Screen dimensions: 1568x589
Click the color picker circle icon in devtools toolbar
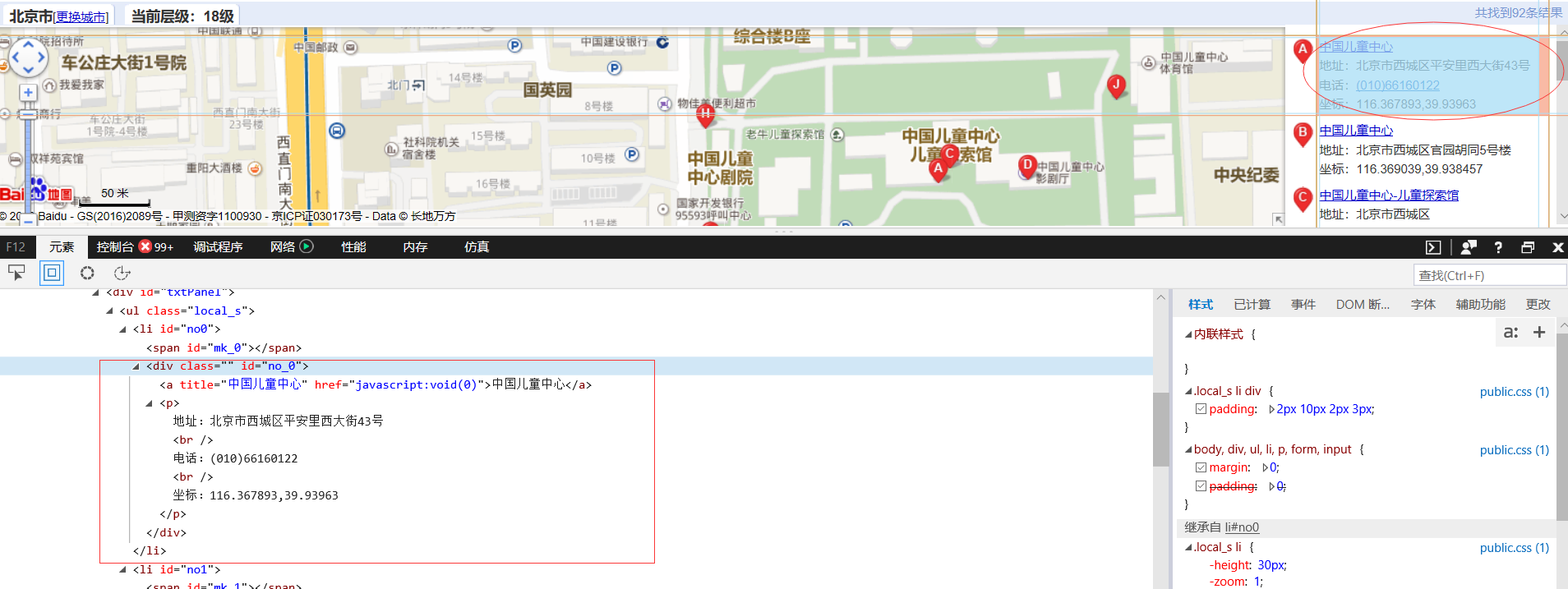pos(87,273)
